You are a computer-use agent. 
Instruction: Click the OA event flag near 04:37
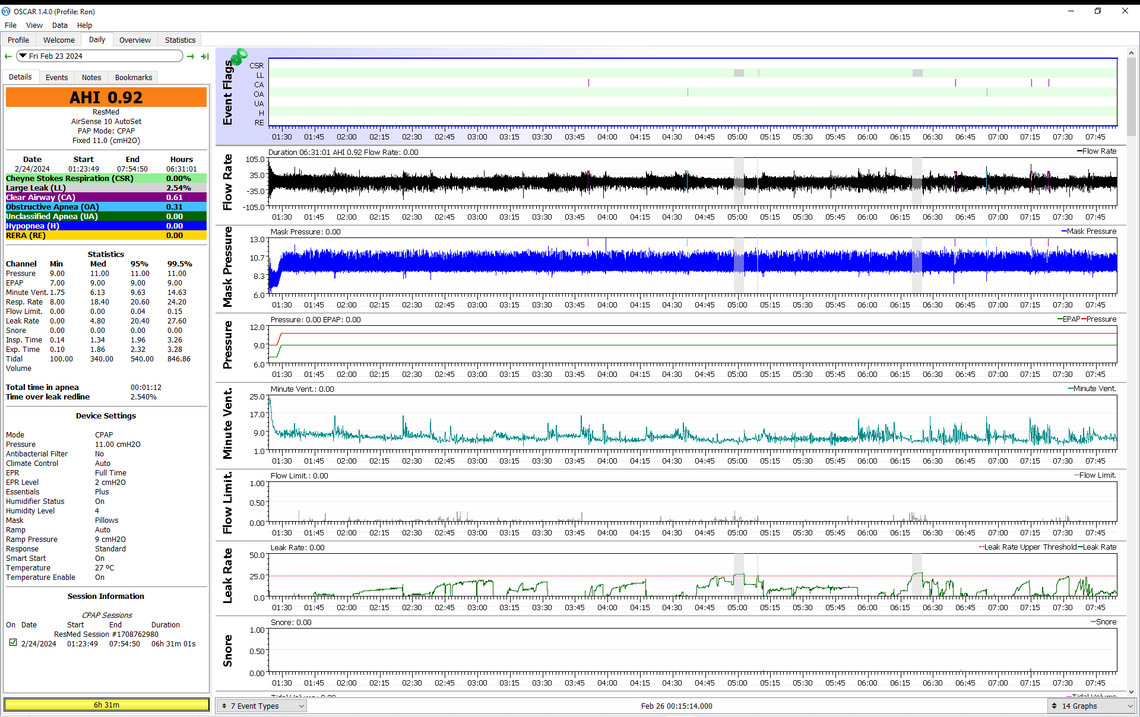[688, 93]
